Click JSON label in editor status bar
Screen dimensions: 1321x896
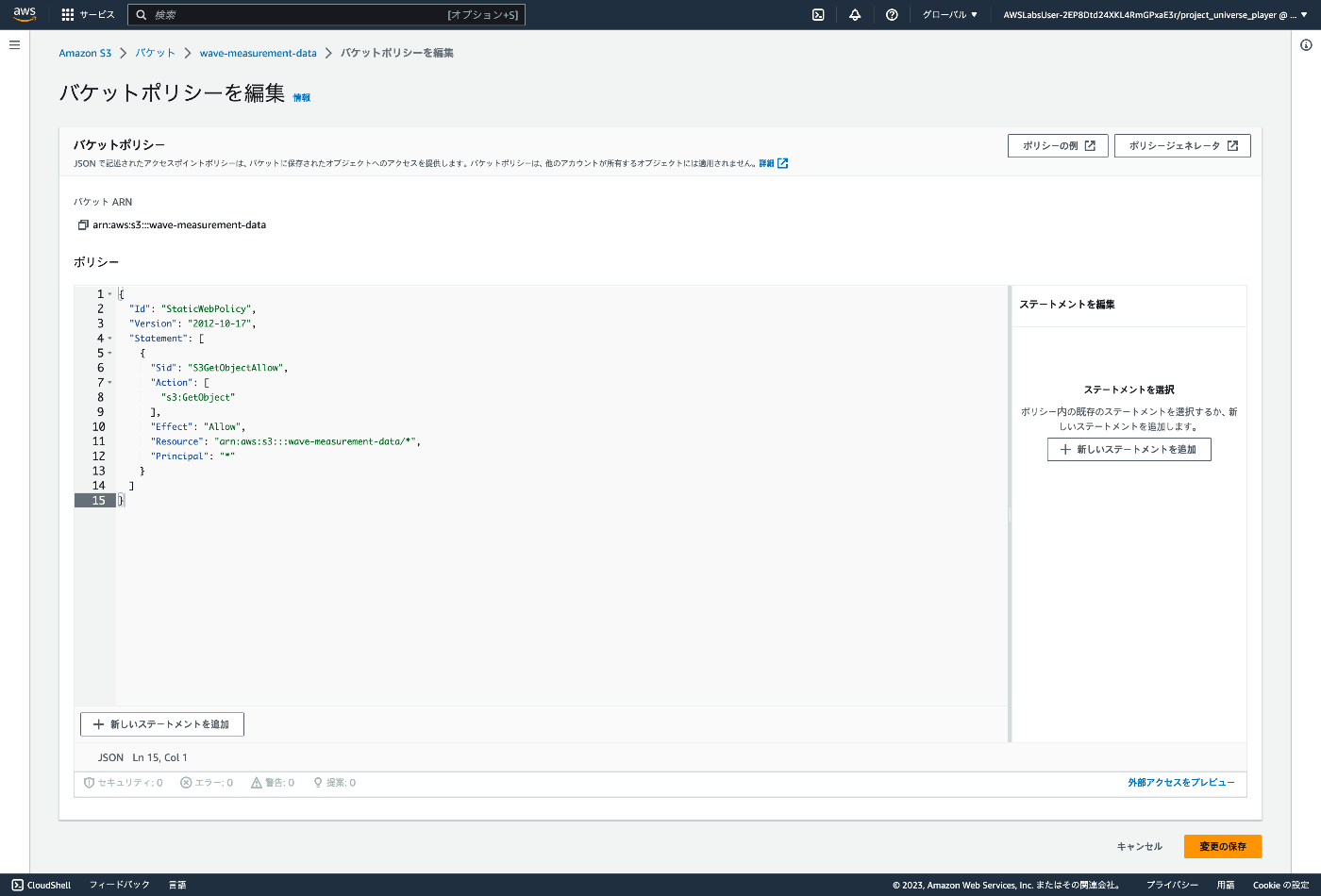coord(110,757)
